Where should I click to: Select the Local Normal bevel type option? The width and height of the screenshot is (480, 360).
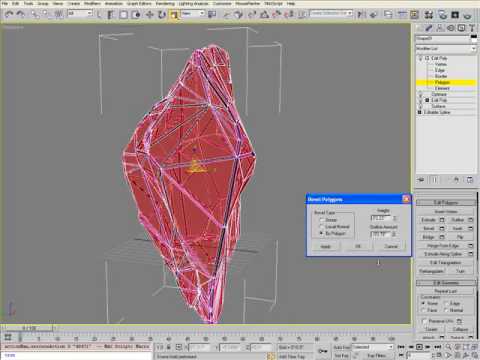tap(322, 227)
